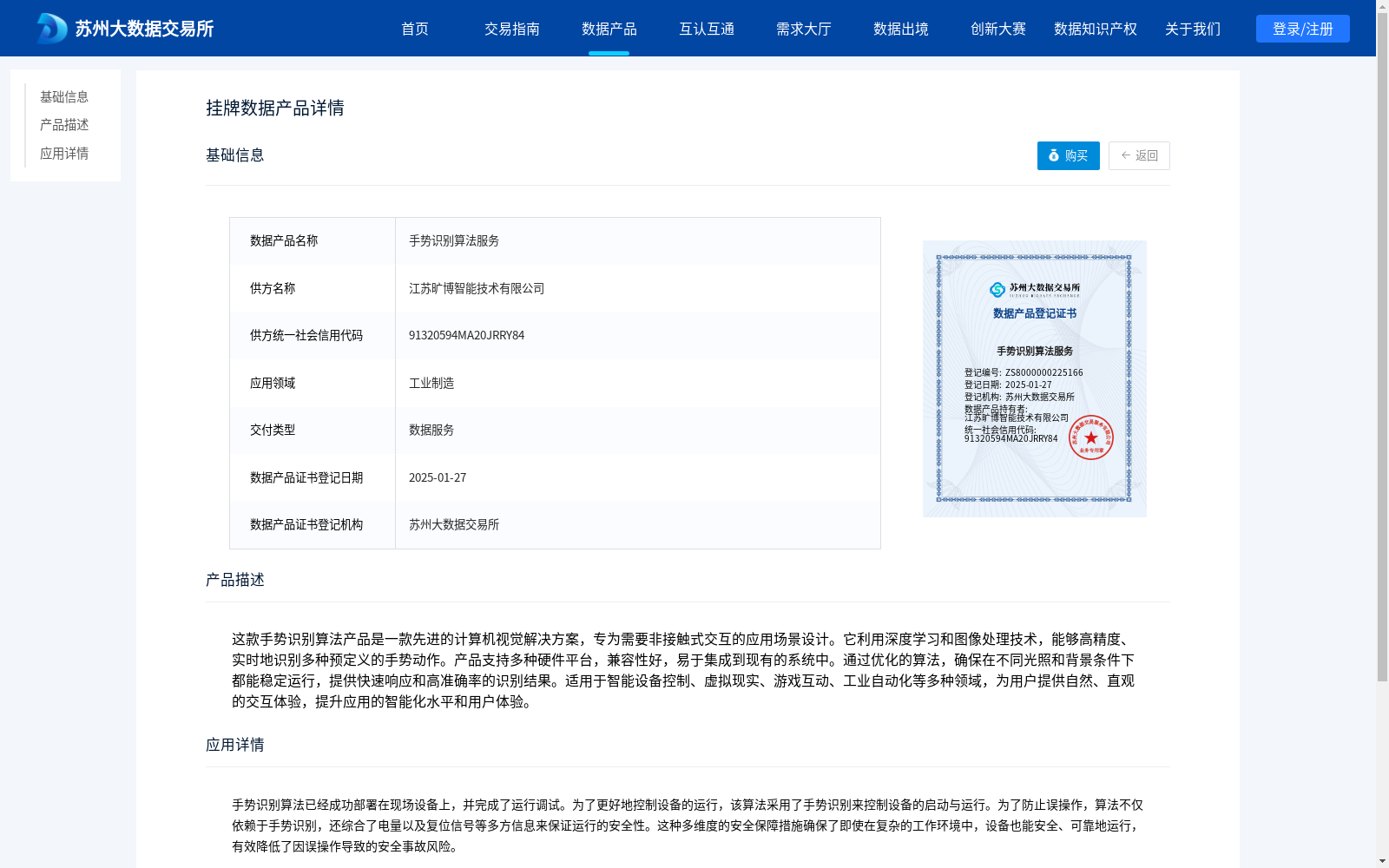This screenshot has width=1389, height=868.
Task: Click the 产品描述 section heading
Action: [x=235, y=580]
